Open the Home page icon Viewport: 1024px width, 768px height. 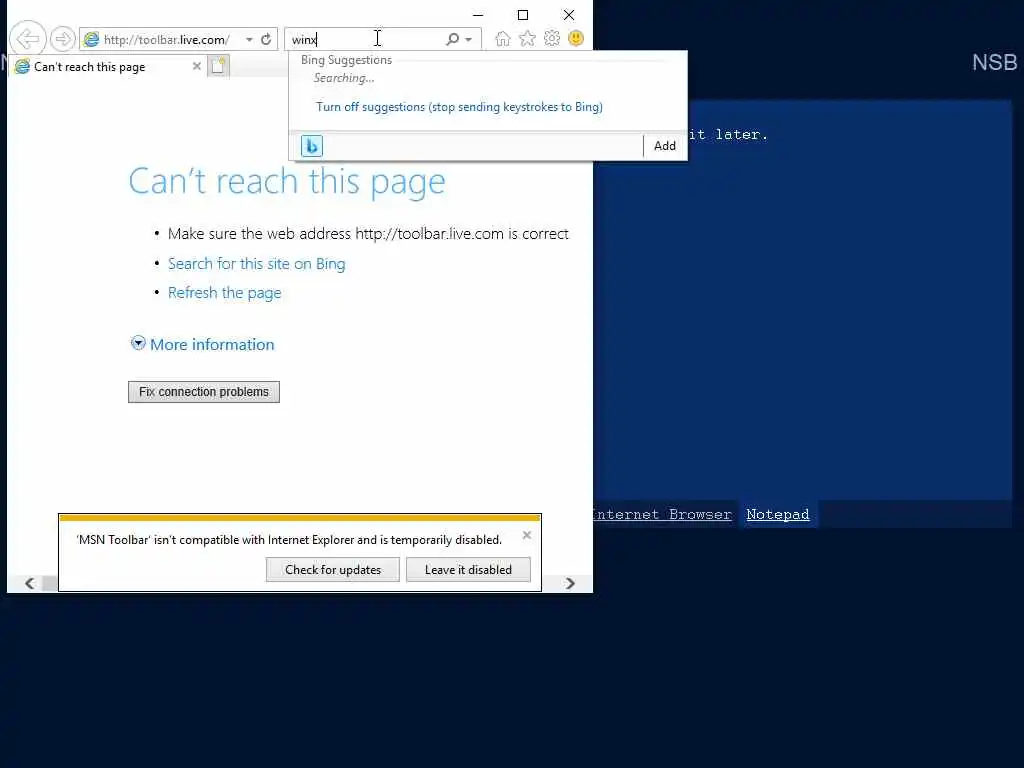502,39
